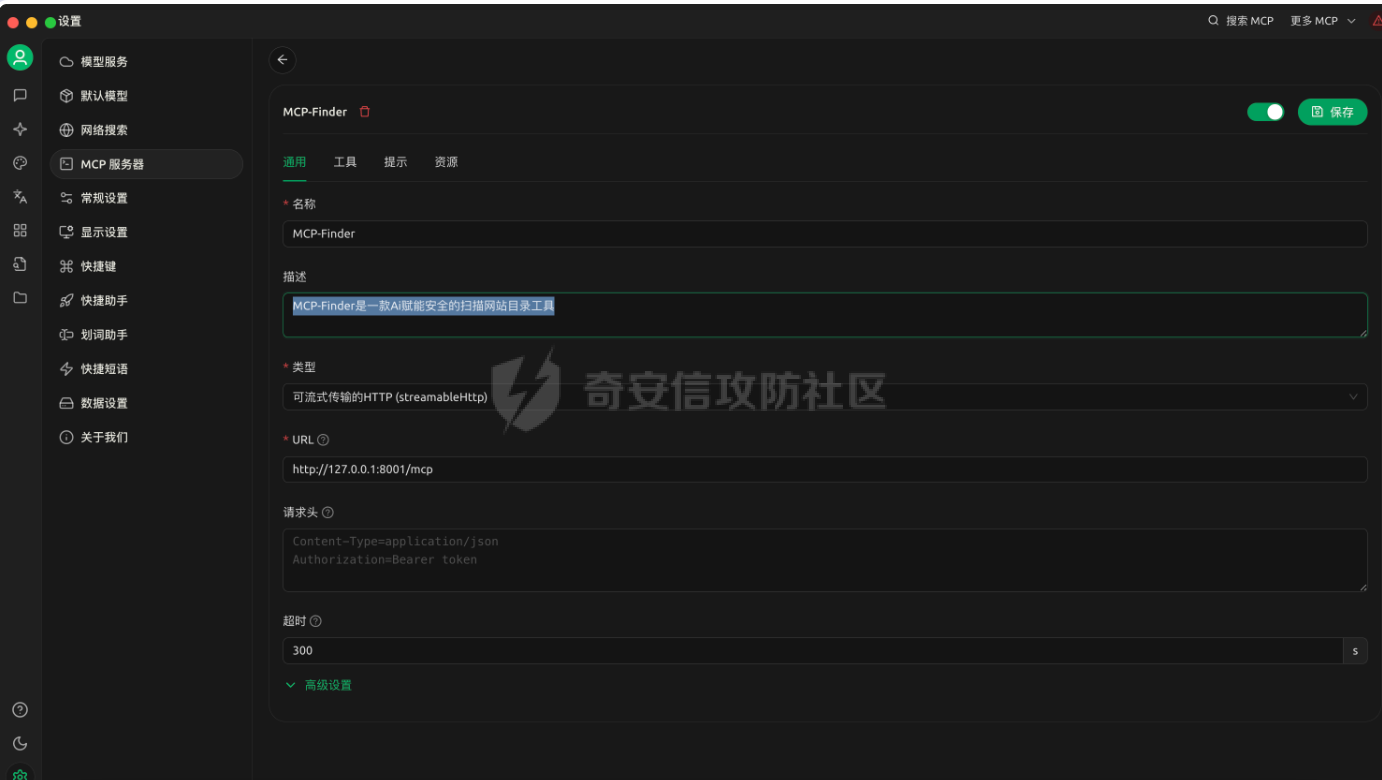Open the knowledge base document icon
This screenshot has width=1382, height=780.
tap(20, 264)
